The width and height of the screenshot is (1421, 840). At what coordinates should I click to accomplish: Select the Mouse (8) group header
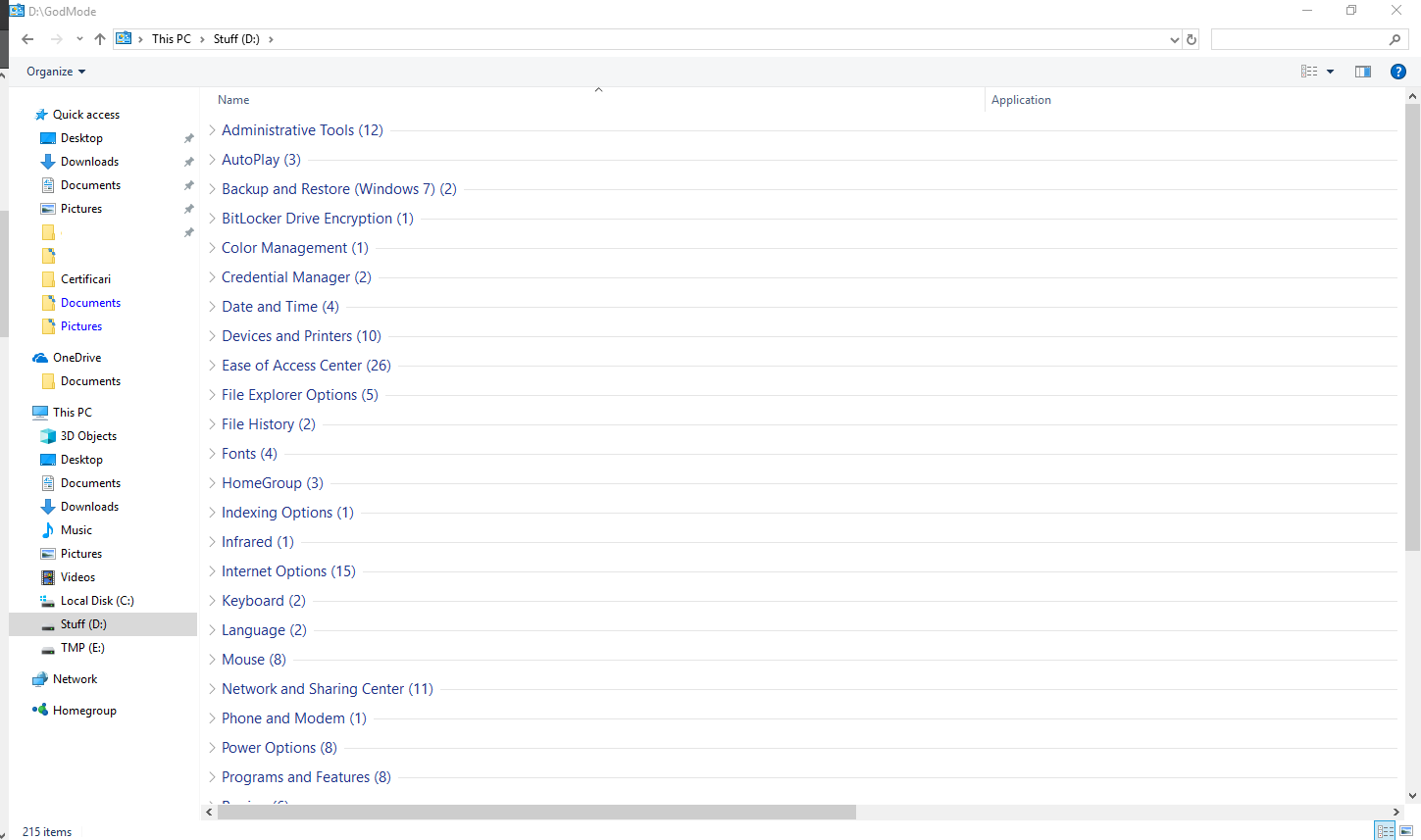(254, 660)
